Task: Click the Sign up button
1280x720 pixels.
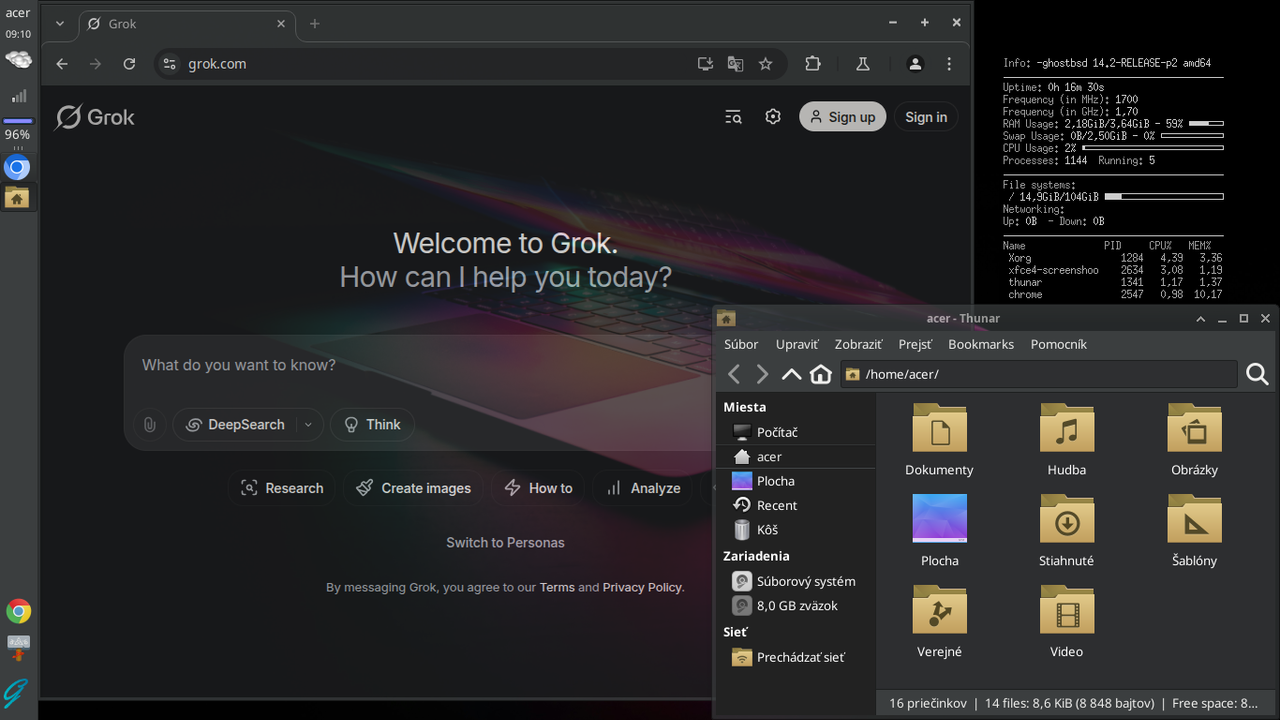Action: [842, 117]
